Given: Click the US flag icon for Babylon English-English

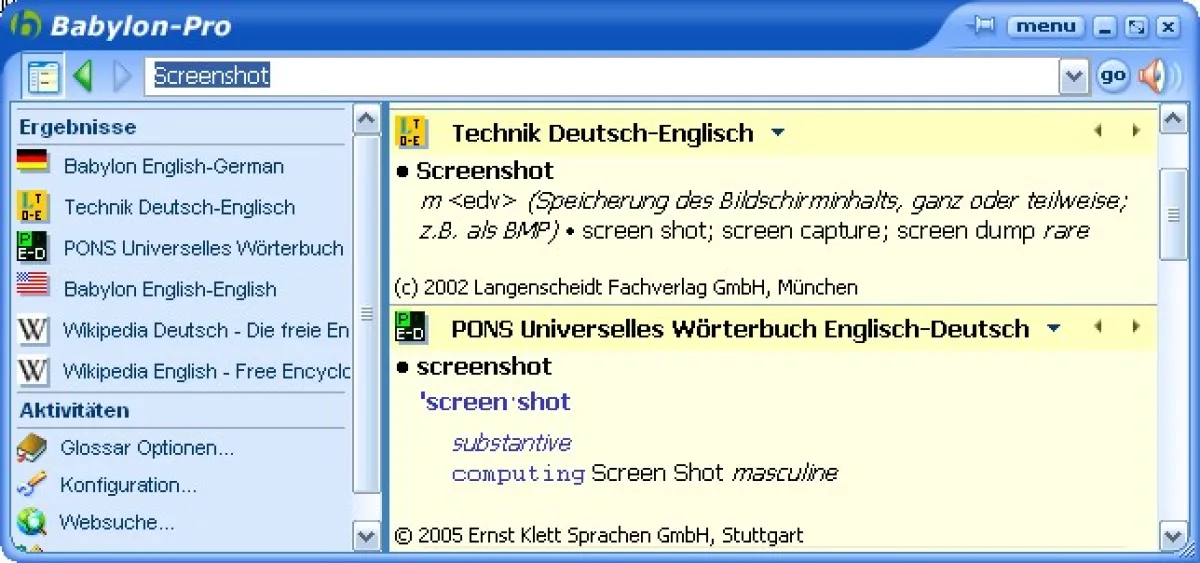Looking at the screenshot, I should click(x=33, y=285).
